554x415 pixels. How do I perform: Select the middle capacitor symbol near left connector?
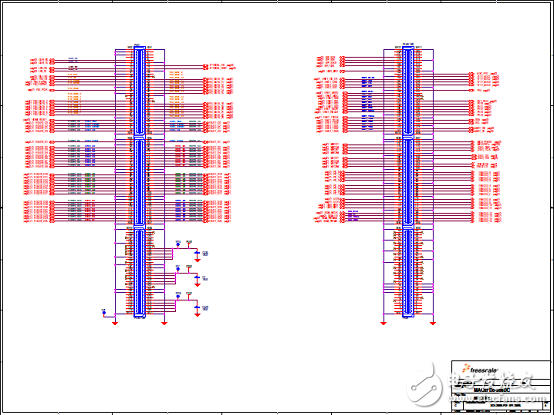point(198,278)
